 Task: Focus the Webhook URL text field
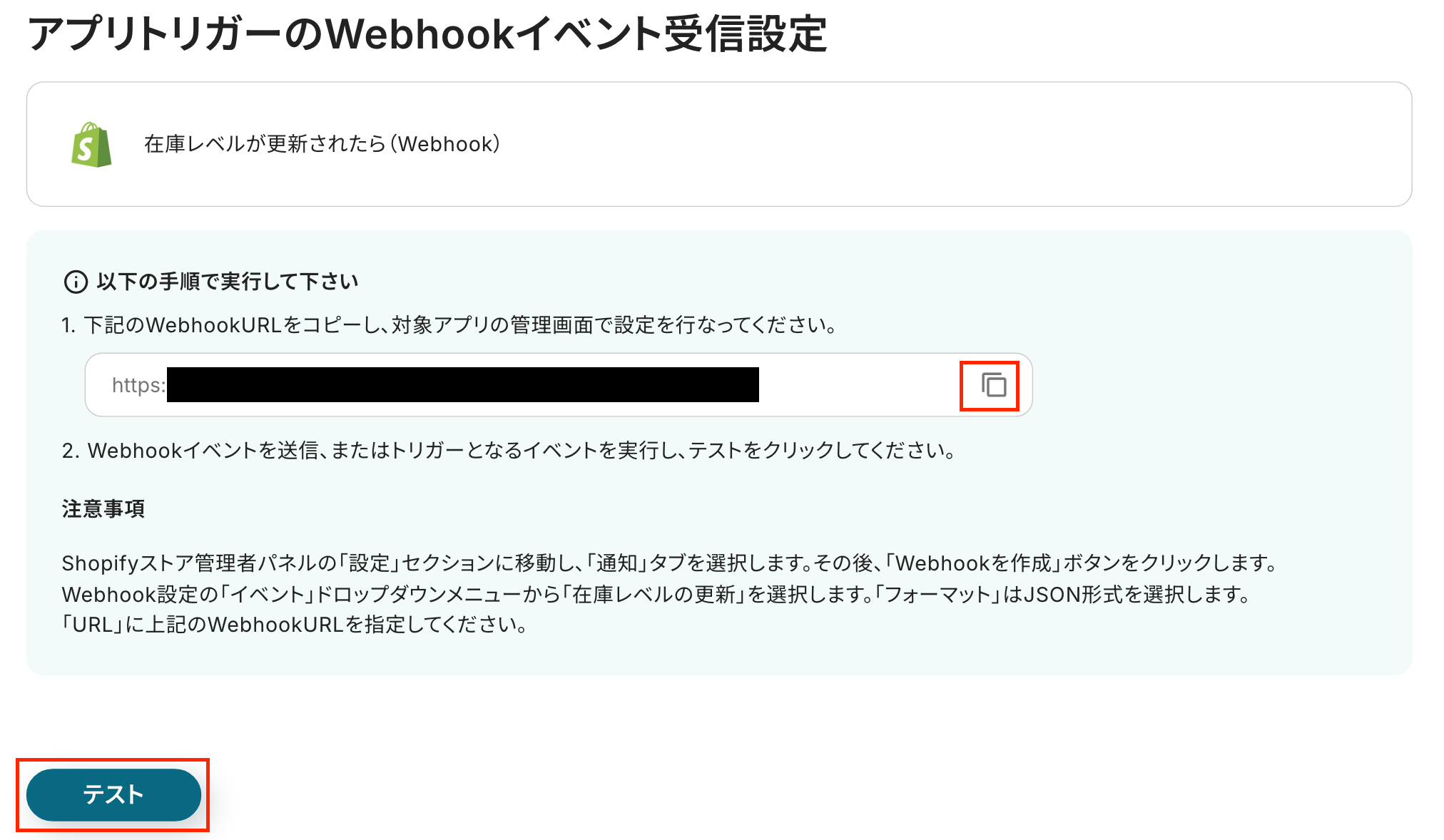558,385
